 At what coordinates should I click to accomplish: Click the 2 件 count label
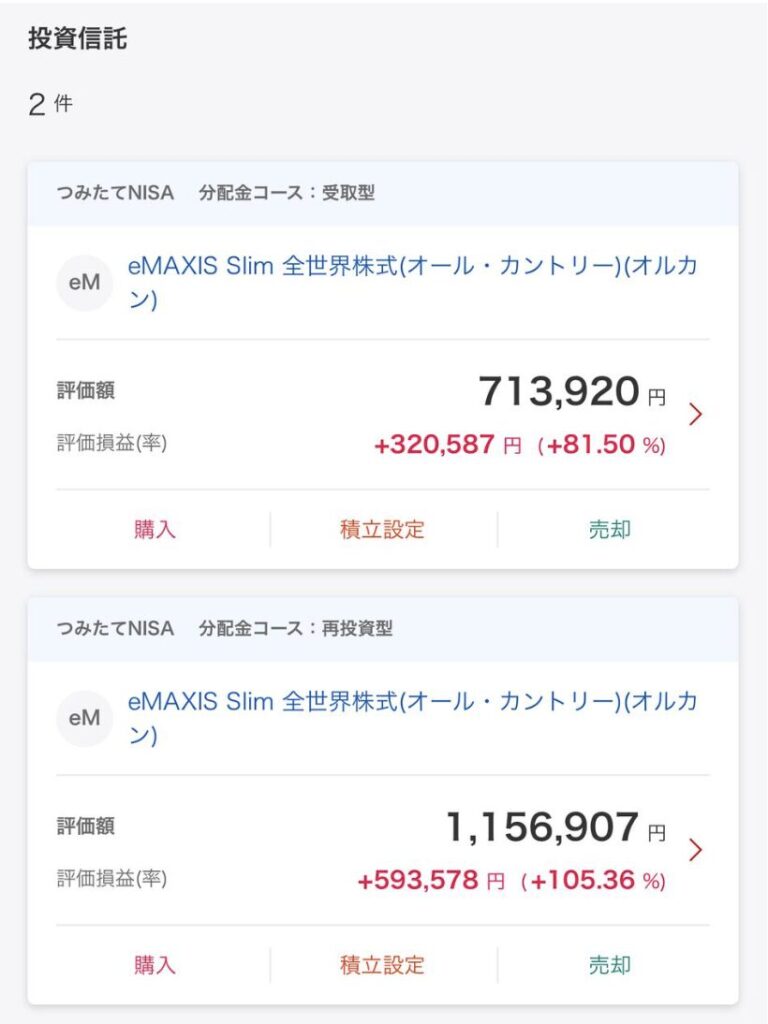point(51,104)
